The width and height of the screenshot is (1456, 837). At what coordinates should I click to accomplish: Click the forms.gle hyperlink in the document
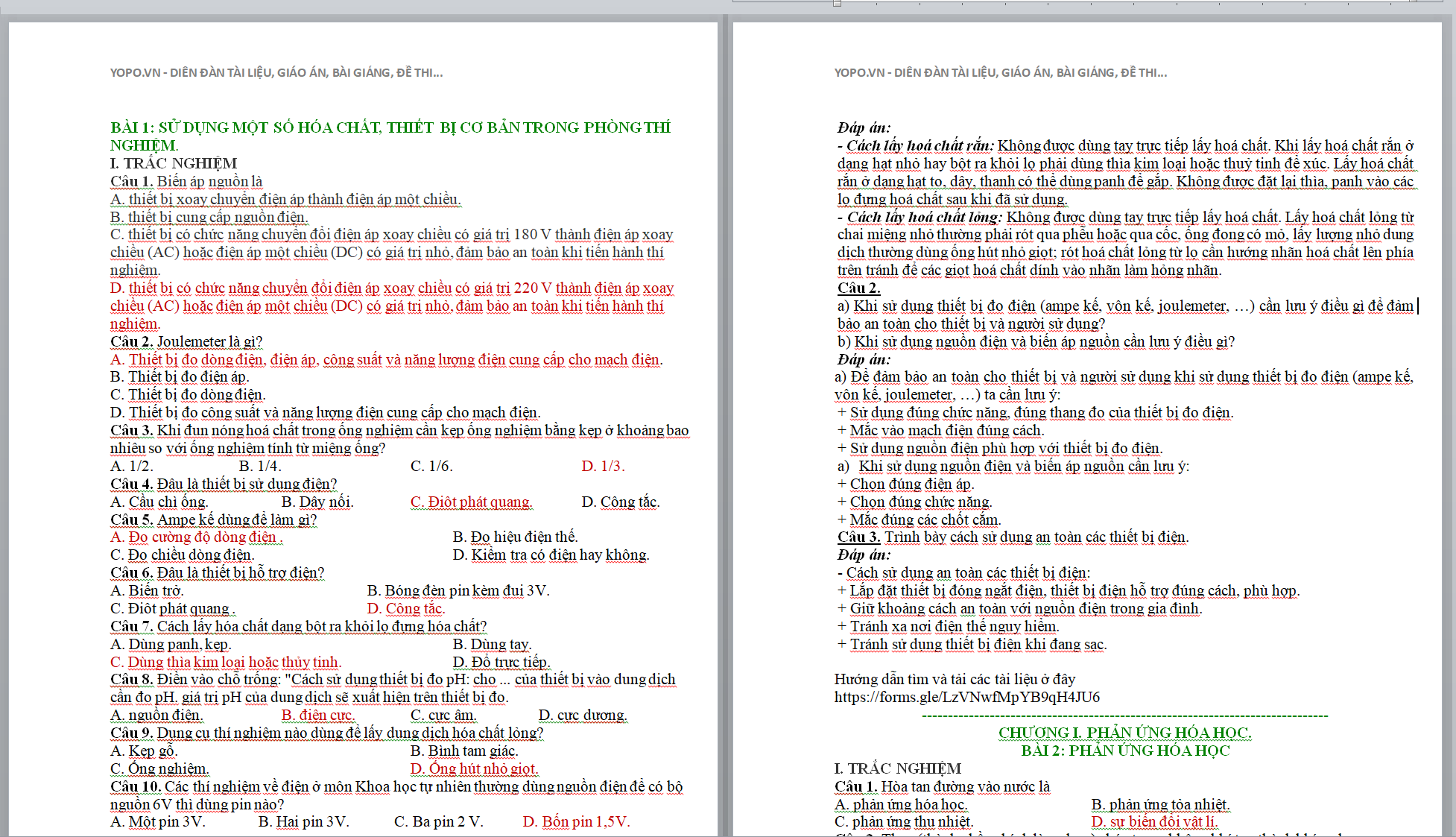coord(966,698)
